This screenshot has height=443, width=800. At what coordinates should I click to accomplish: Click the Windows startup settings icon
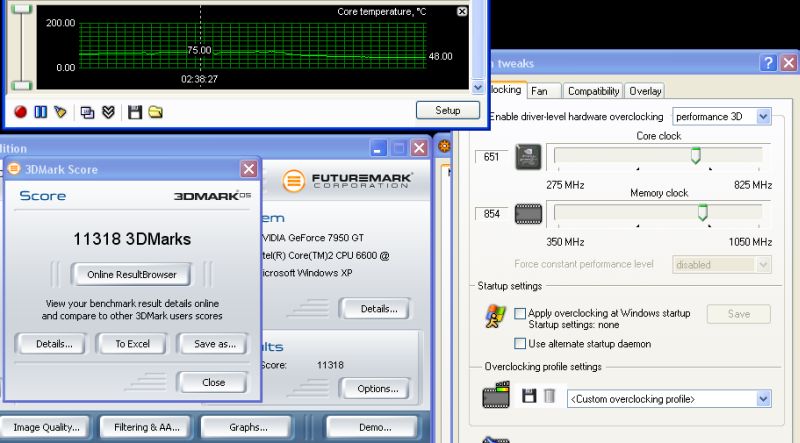tap(495, 315)
